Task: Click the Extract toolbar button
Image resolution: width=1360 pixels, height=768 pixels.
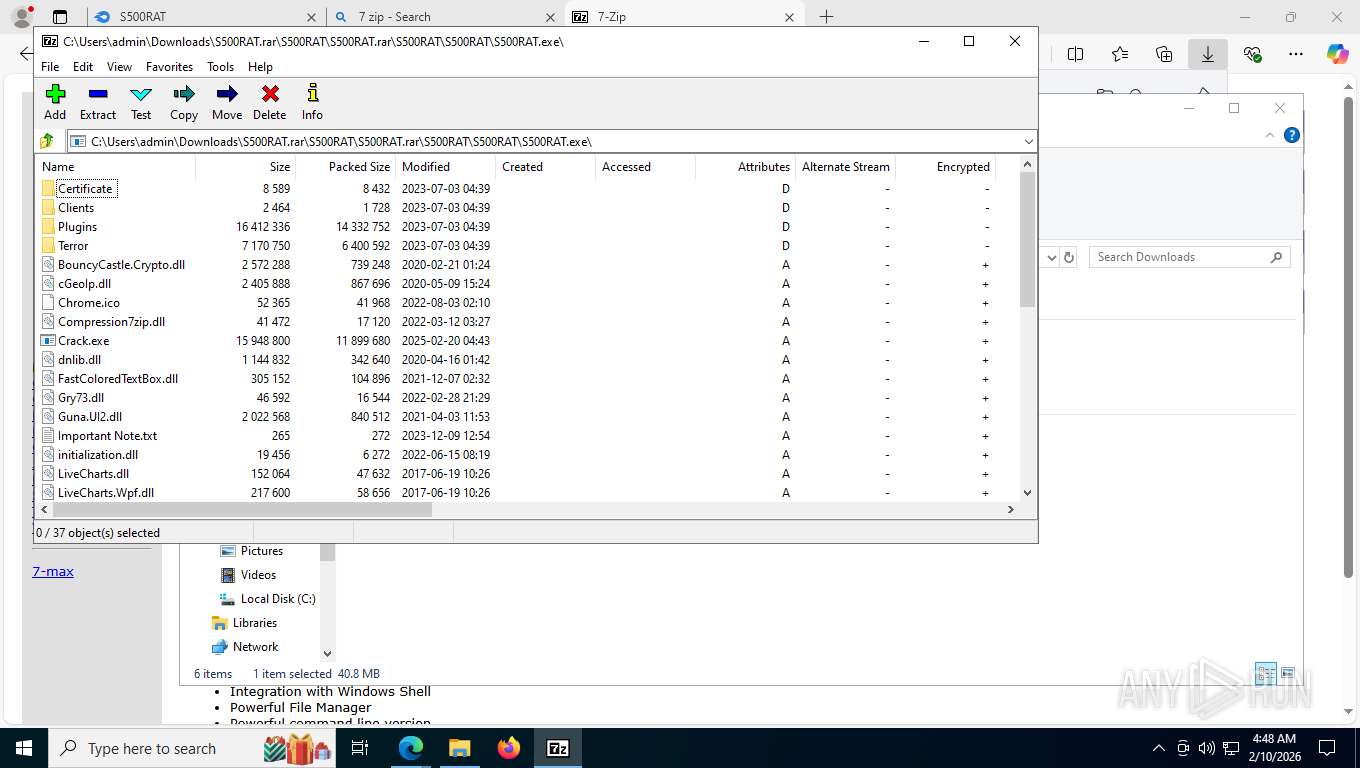Action: [x=98, y=102]
